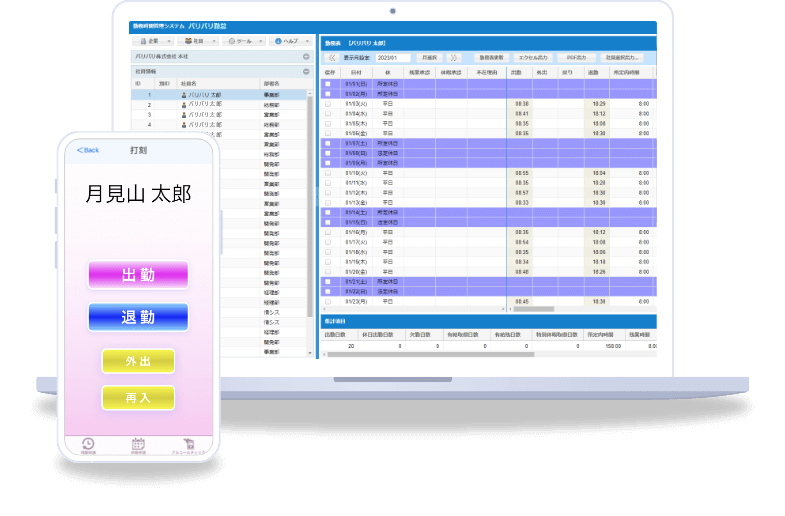Tap the yellow 外出 button on phone

138,361
